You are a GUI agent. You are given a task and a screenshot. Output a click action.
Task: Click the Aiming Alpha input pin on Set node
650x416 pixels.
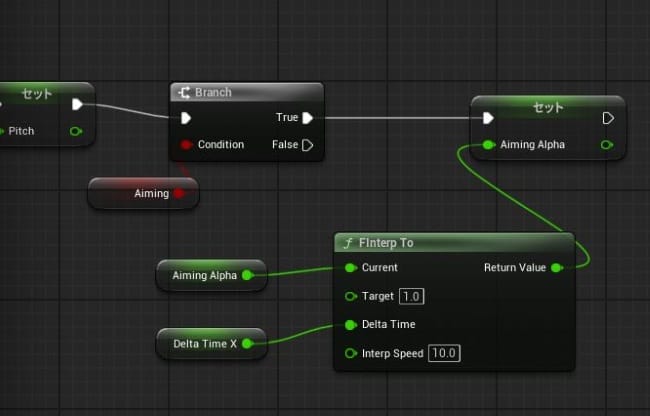click(489, 145)
